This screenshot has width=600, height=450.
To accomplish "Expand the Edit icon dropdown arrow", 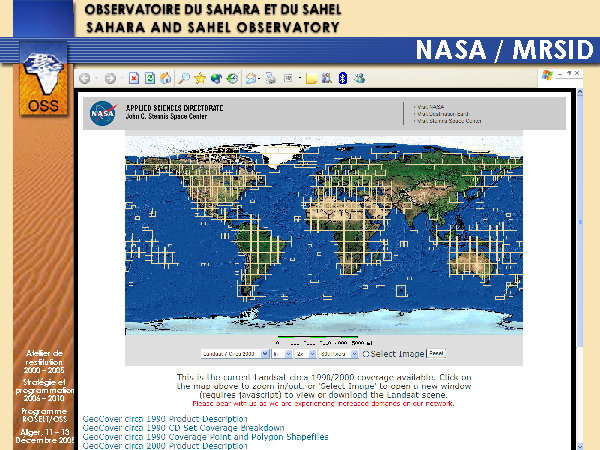I will tap(300, 78).
